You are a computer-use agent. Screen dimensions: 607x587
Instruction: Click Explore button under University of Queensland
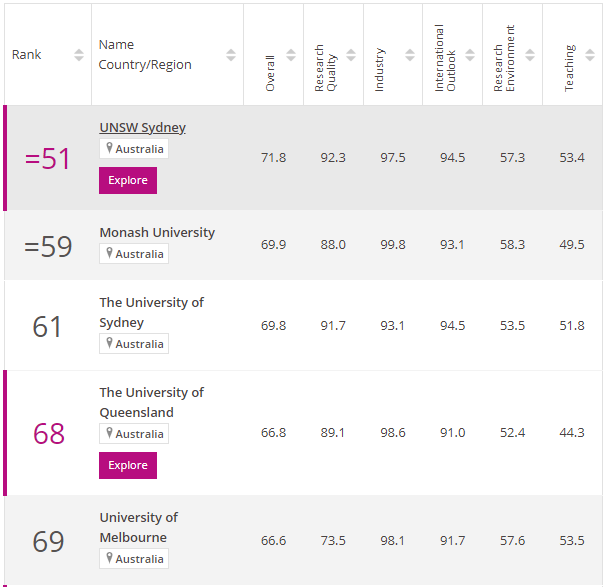pos(128,465)
